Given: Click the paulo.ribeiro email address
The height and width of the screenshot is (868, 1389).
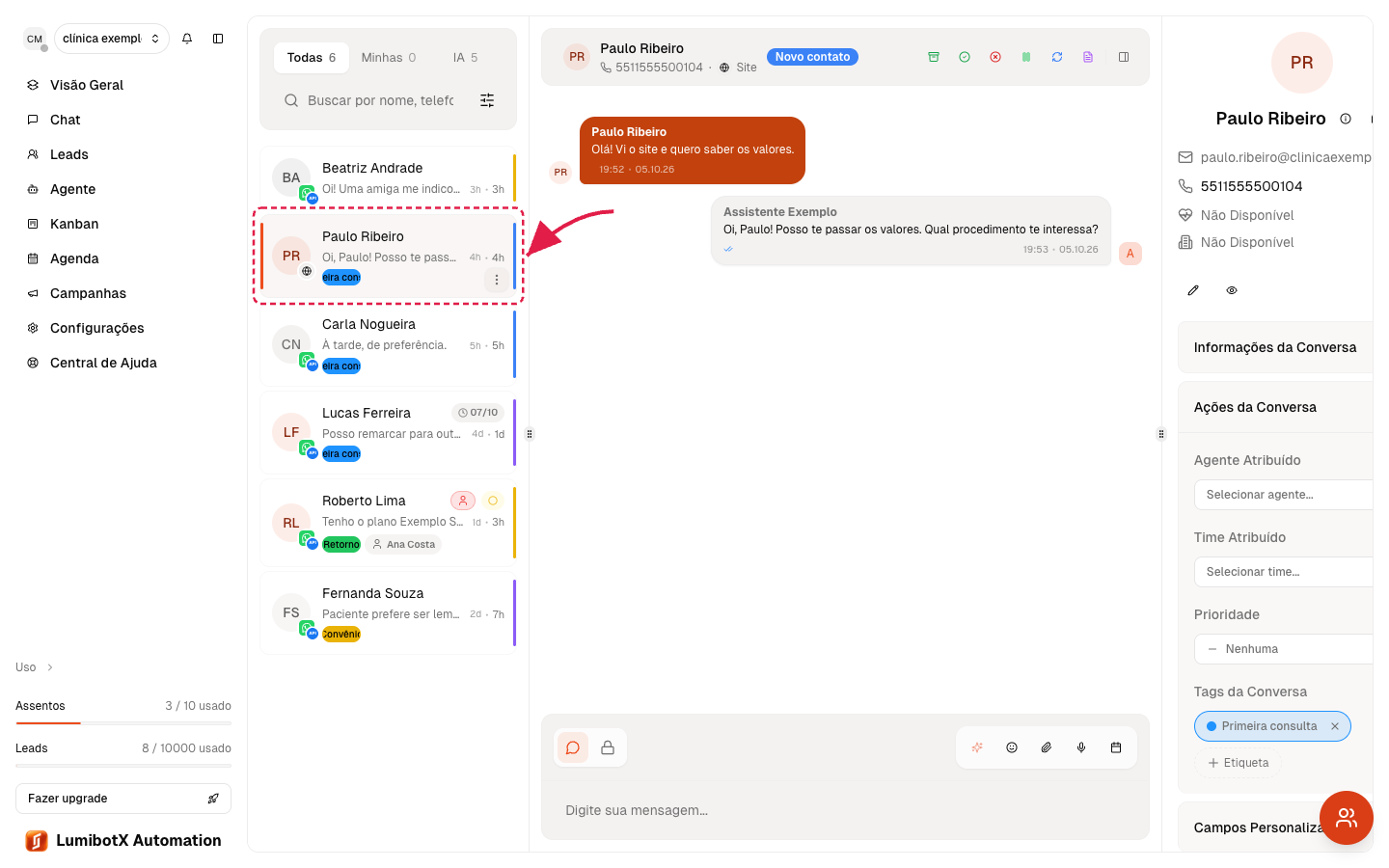Looking at the screenshot, I should pos(1285,157).
